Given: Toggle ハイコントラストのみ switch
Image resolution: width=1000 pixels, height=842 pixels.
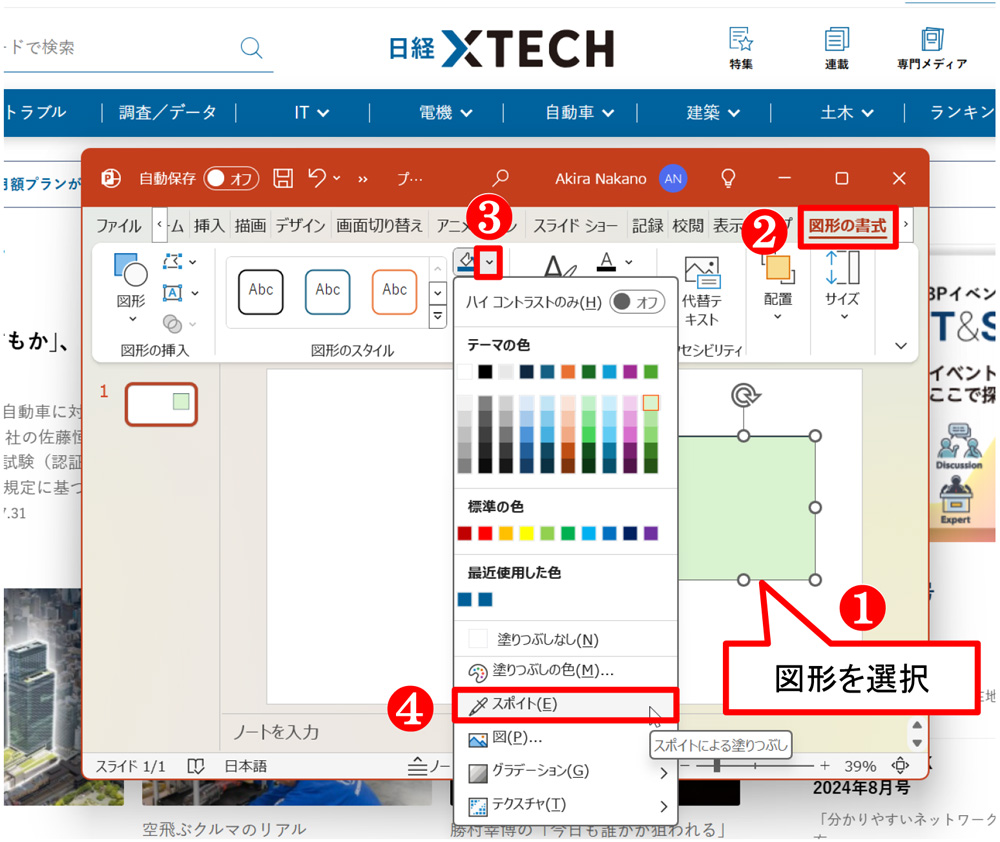Looking at the screenshot, I should [637, 302].
